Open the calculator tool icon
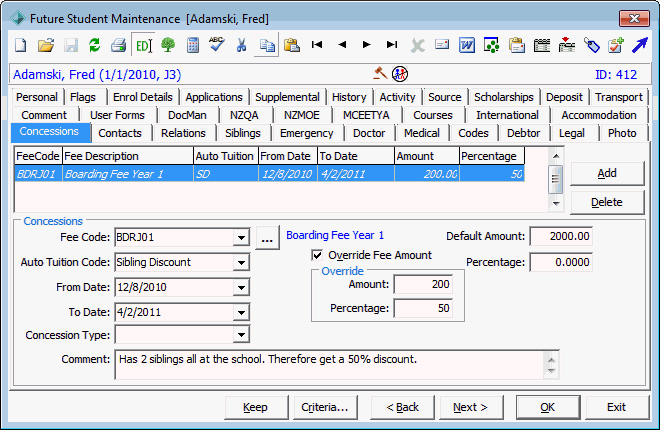Viewport: 660px width, 430px height. coord(193,45)
